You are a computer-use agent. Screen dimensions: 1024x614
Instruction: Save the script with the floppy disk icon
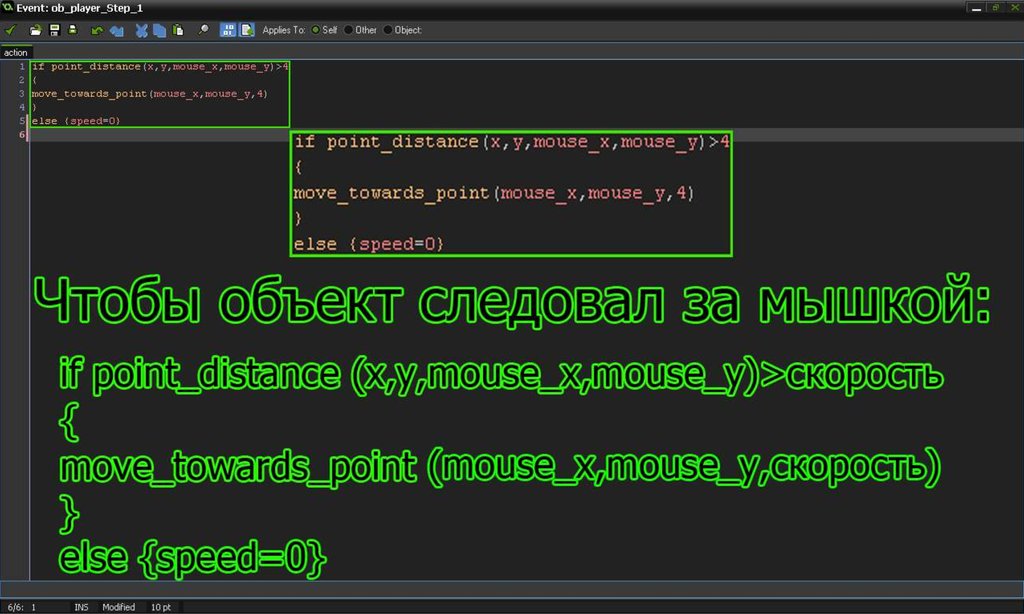tap(54, 30)
